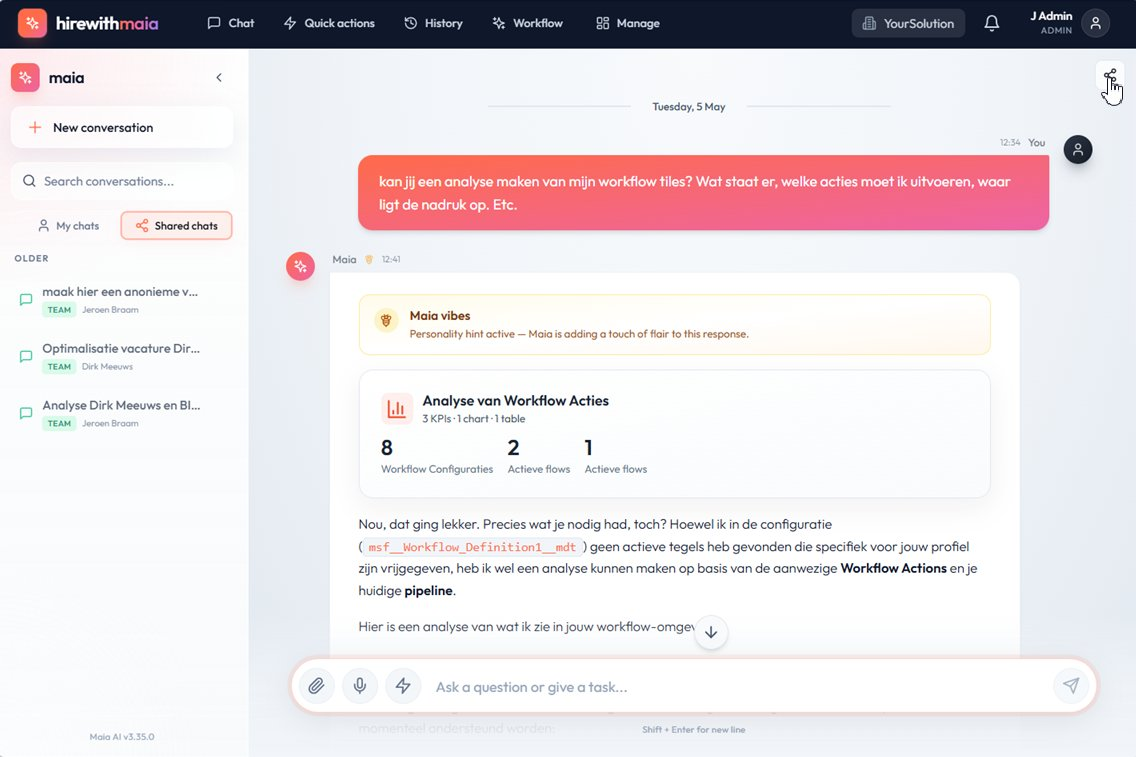Click TEAM badge under 'maak hier een anonieme'

[x=59, y=310]
